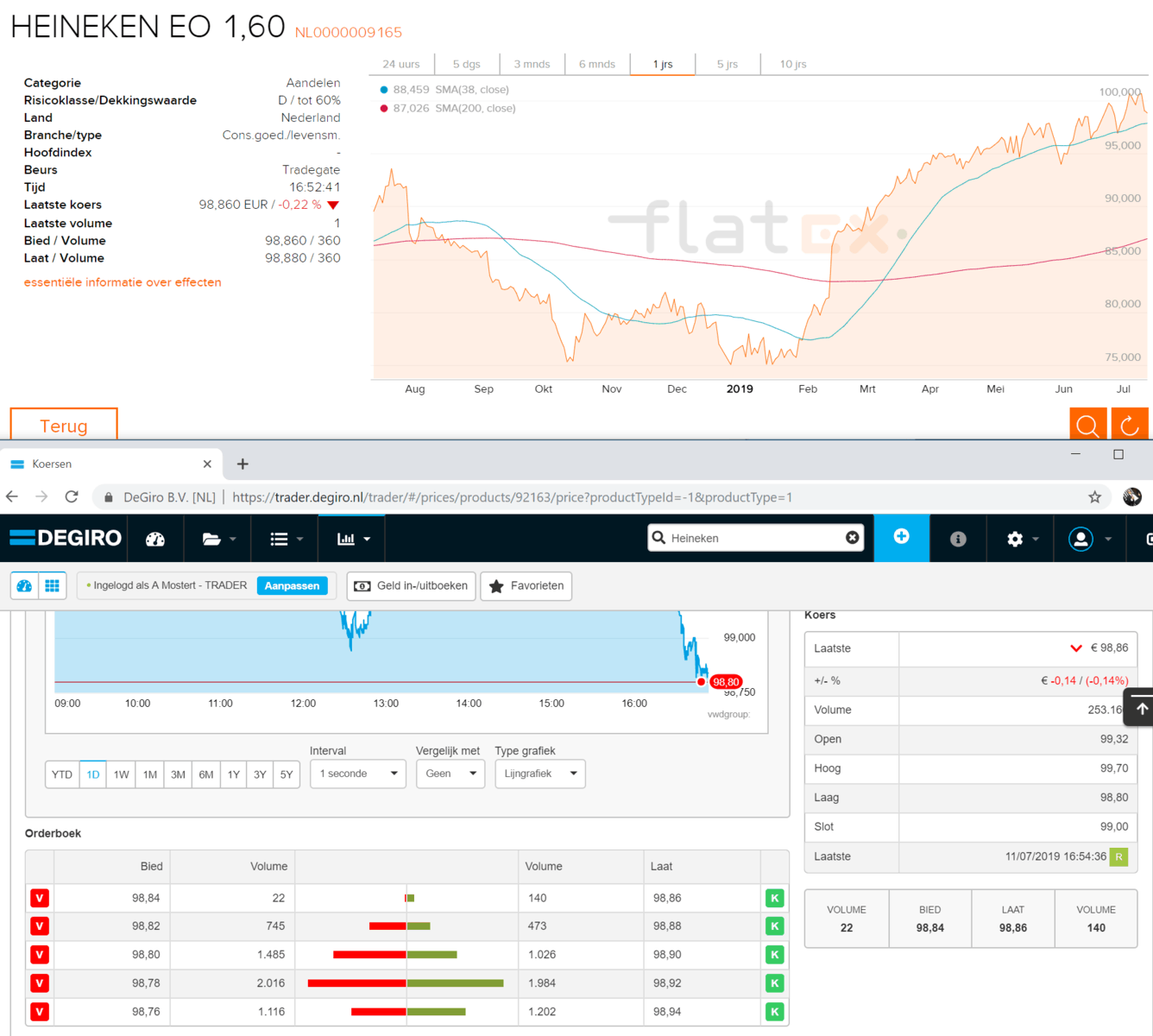Switch to grid view toggle
This screenshot has height=1036, width=1153.
tap(53, 586)
